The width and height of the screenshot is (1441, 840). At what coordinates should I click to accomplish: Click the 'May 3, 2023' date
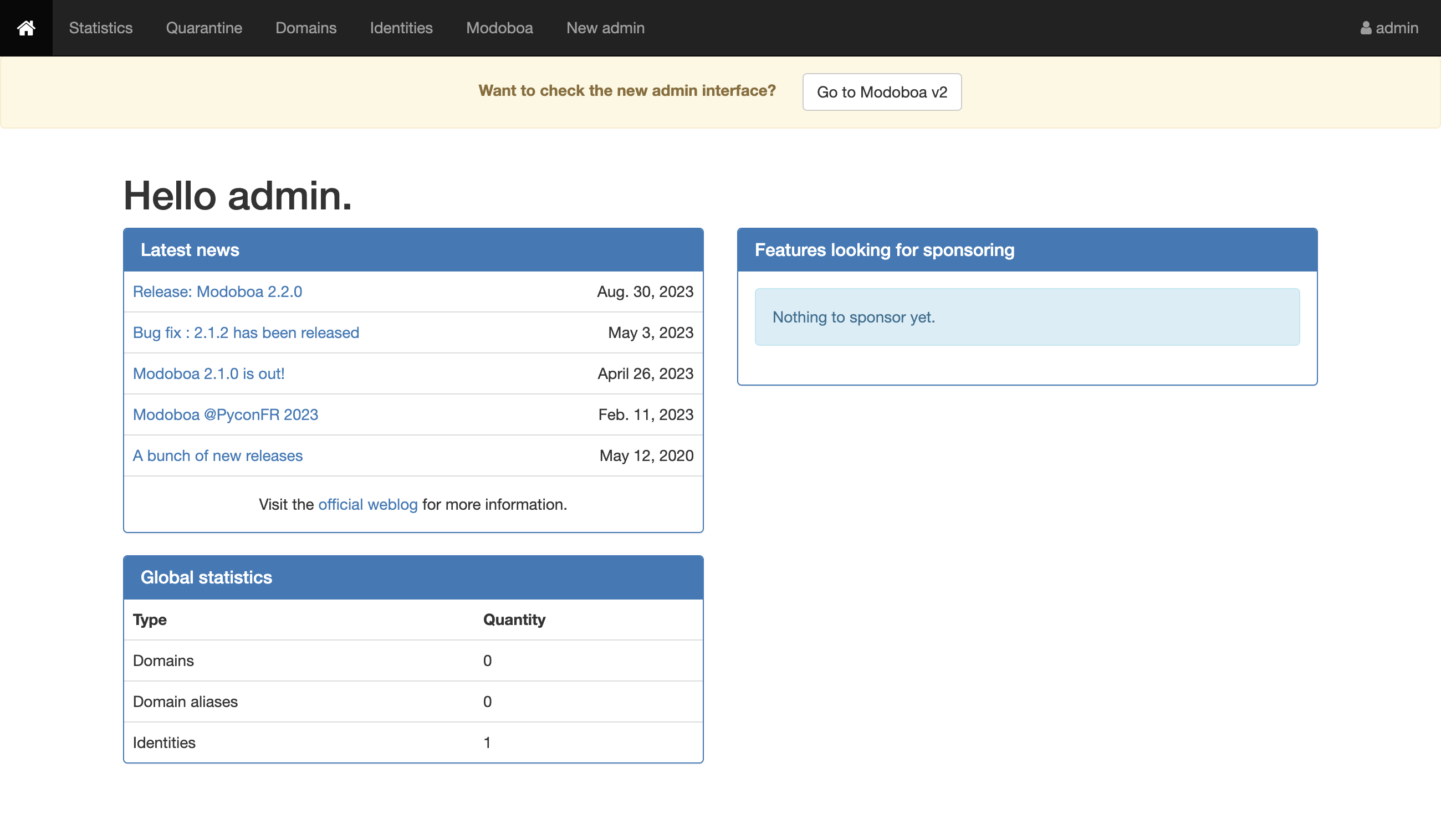pyautogui.click(x=651, y=333)
